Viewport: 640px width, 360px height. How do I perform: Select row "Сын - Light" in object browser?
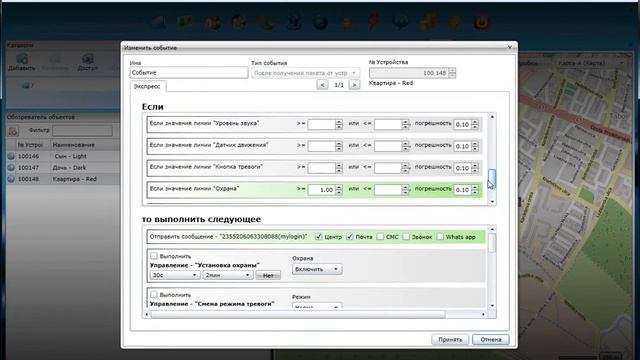click(x=63, y=156)
